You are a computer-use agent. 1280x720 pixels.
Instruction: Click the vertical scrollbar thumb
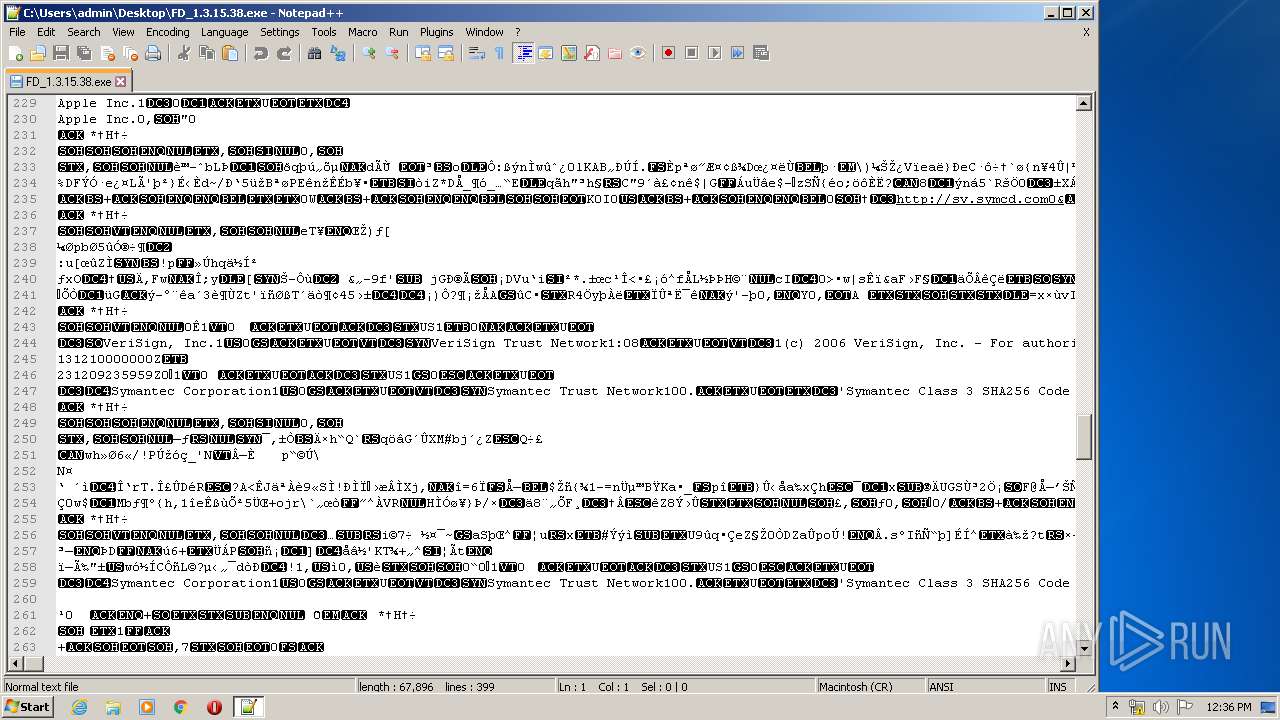tap(1084, 435)
